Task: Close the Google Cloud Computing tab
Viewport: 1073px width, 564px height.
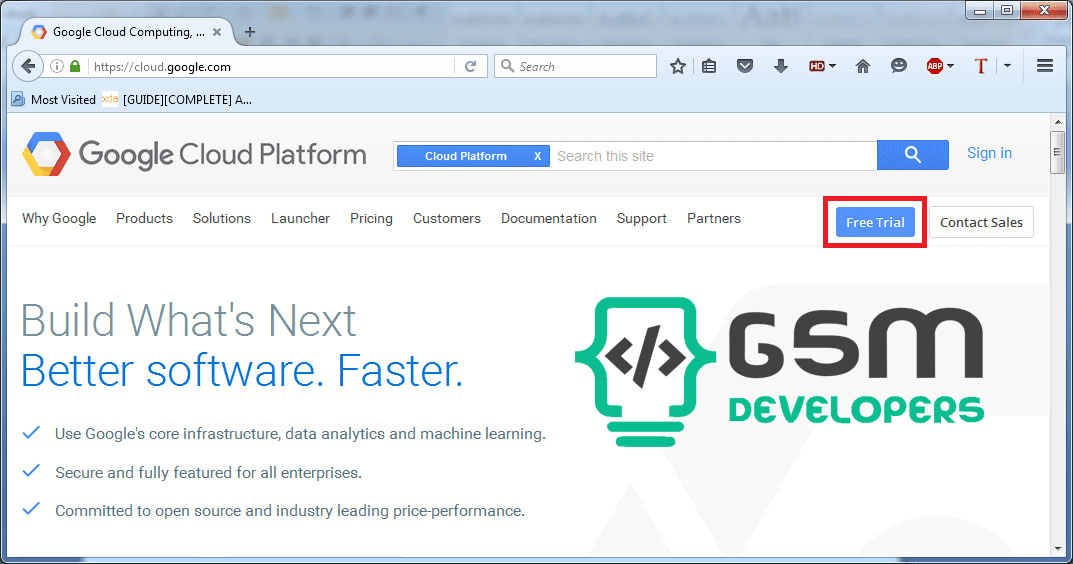Action: point(217,32)
